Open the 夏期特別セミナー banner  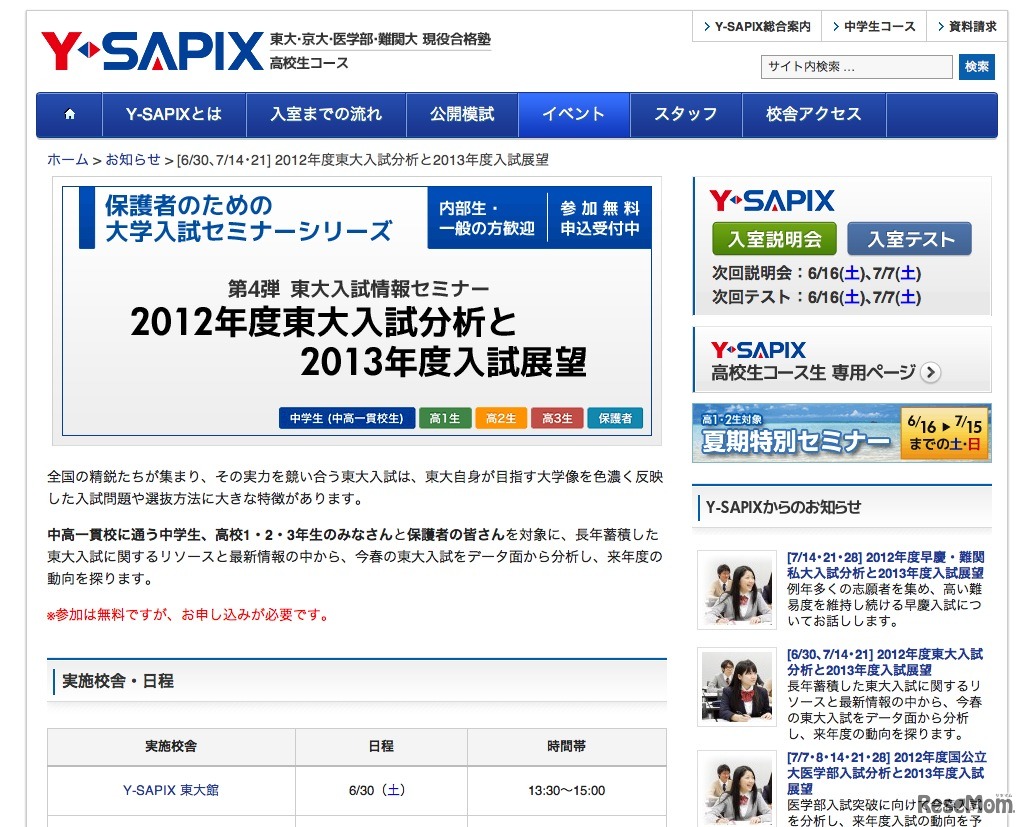point(841,433)
